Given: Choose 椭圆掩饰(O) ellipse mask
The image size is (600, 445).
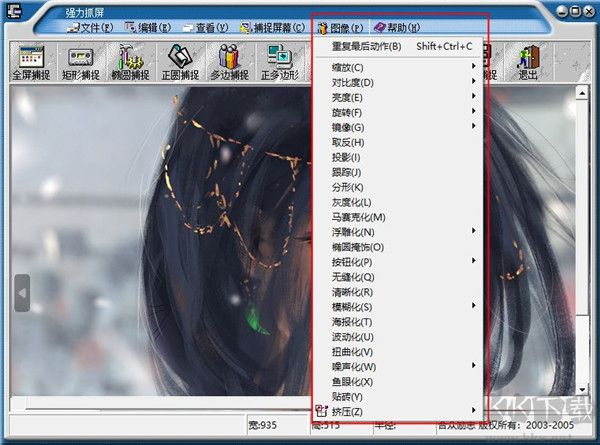Looking at the screenshot, I should 398,247.
